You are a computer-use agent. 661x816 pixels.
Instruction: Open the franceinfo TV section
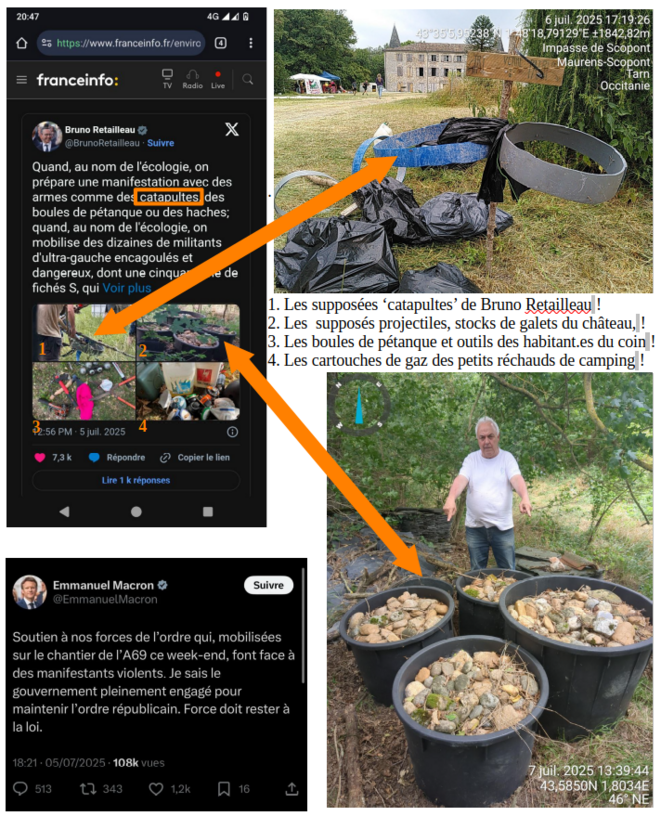click(x=167, y=79)
